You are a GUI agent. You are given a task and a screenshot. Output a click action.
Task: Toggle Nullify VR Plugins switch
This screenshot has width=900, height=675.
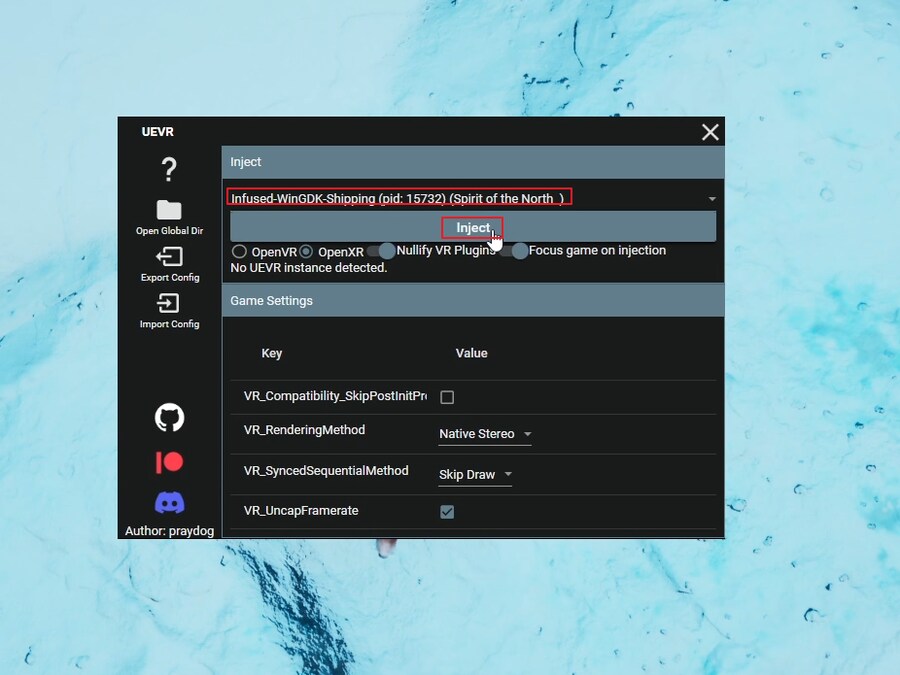tap(381, 251)
